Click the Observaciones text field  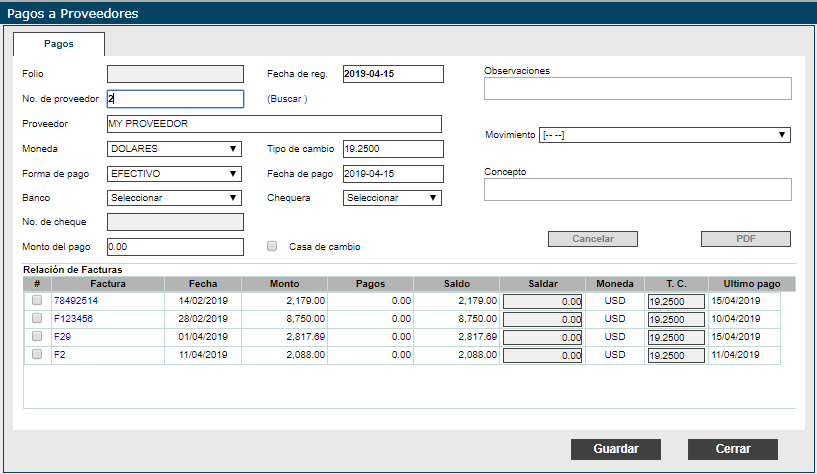(637, 89)
